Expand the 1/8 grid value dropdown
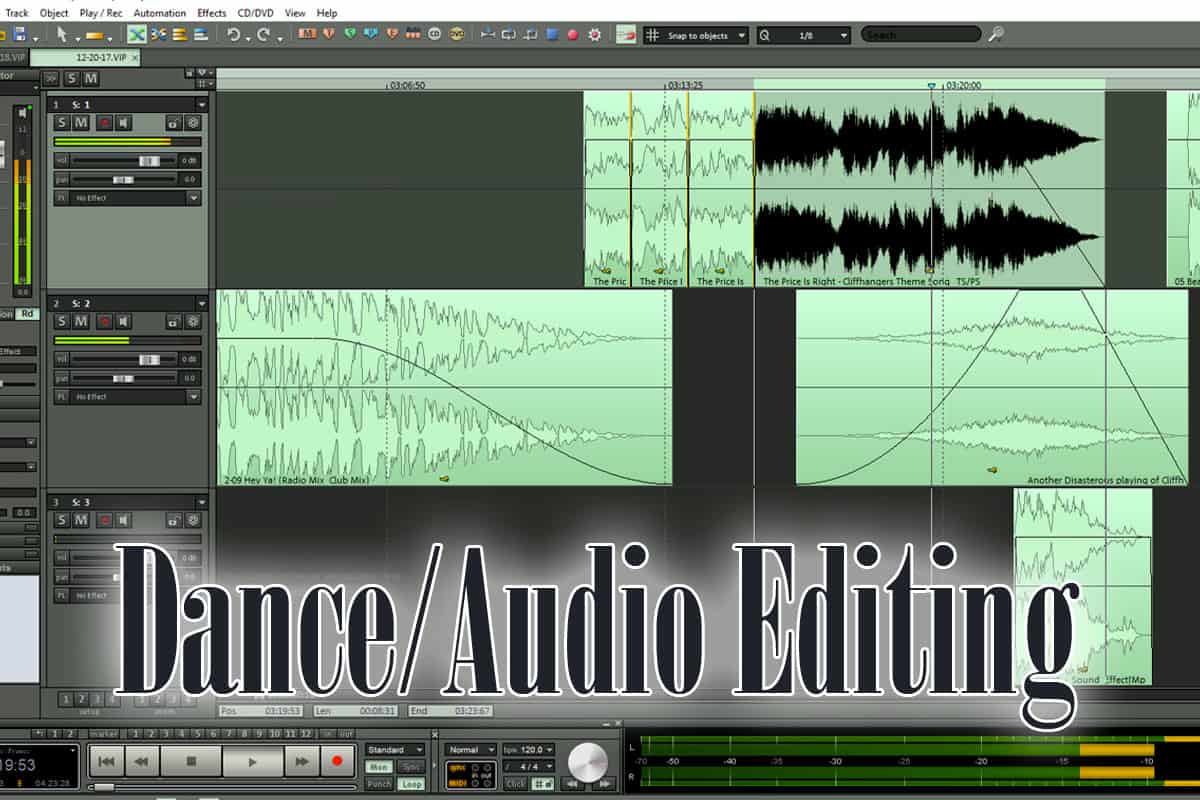This screenshot has width=1200, height=800. pyautogui.click(x=844, y=35)
